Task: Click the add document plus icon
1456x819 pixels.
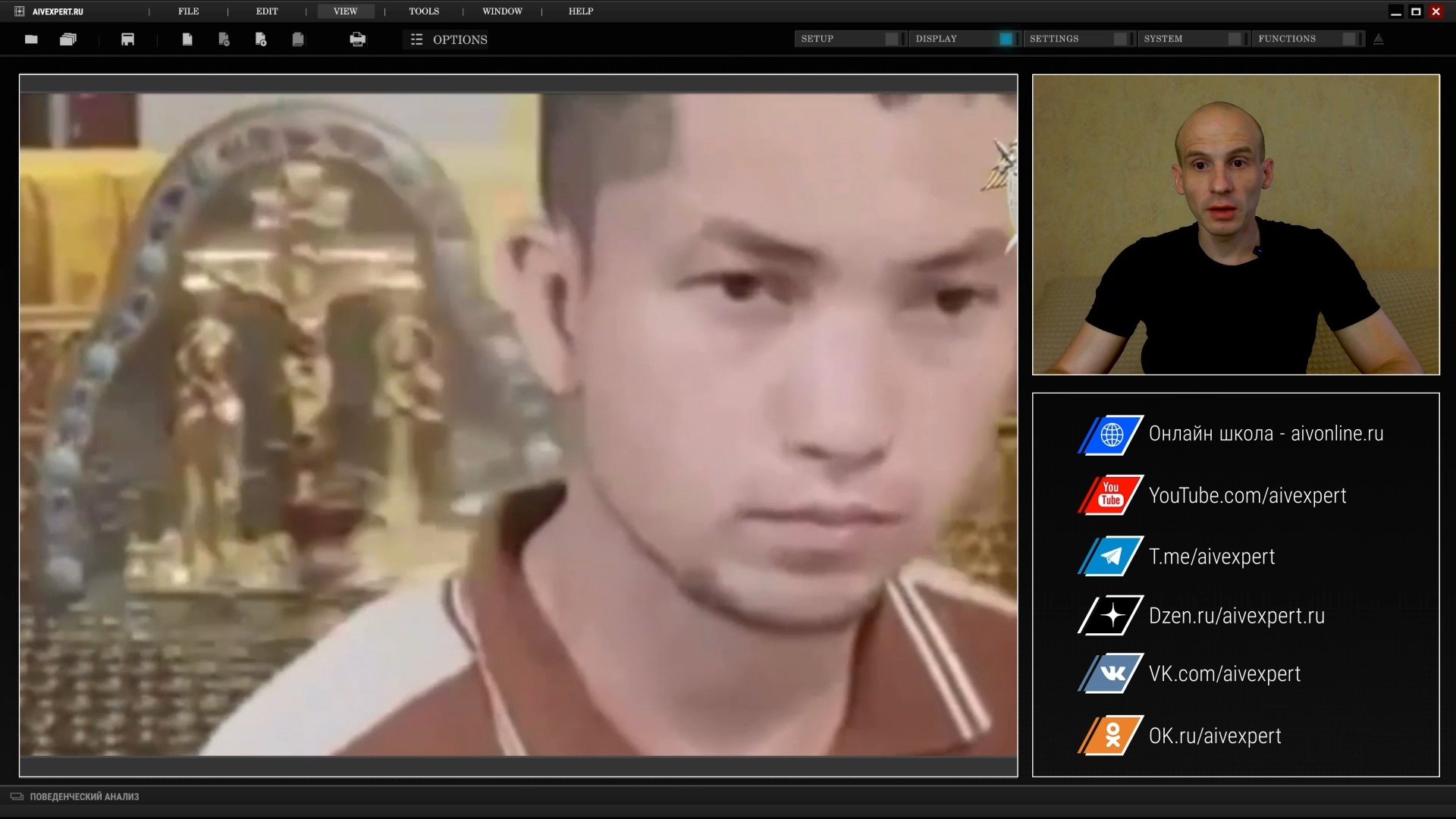Action: pos(261,39)
